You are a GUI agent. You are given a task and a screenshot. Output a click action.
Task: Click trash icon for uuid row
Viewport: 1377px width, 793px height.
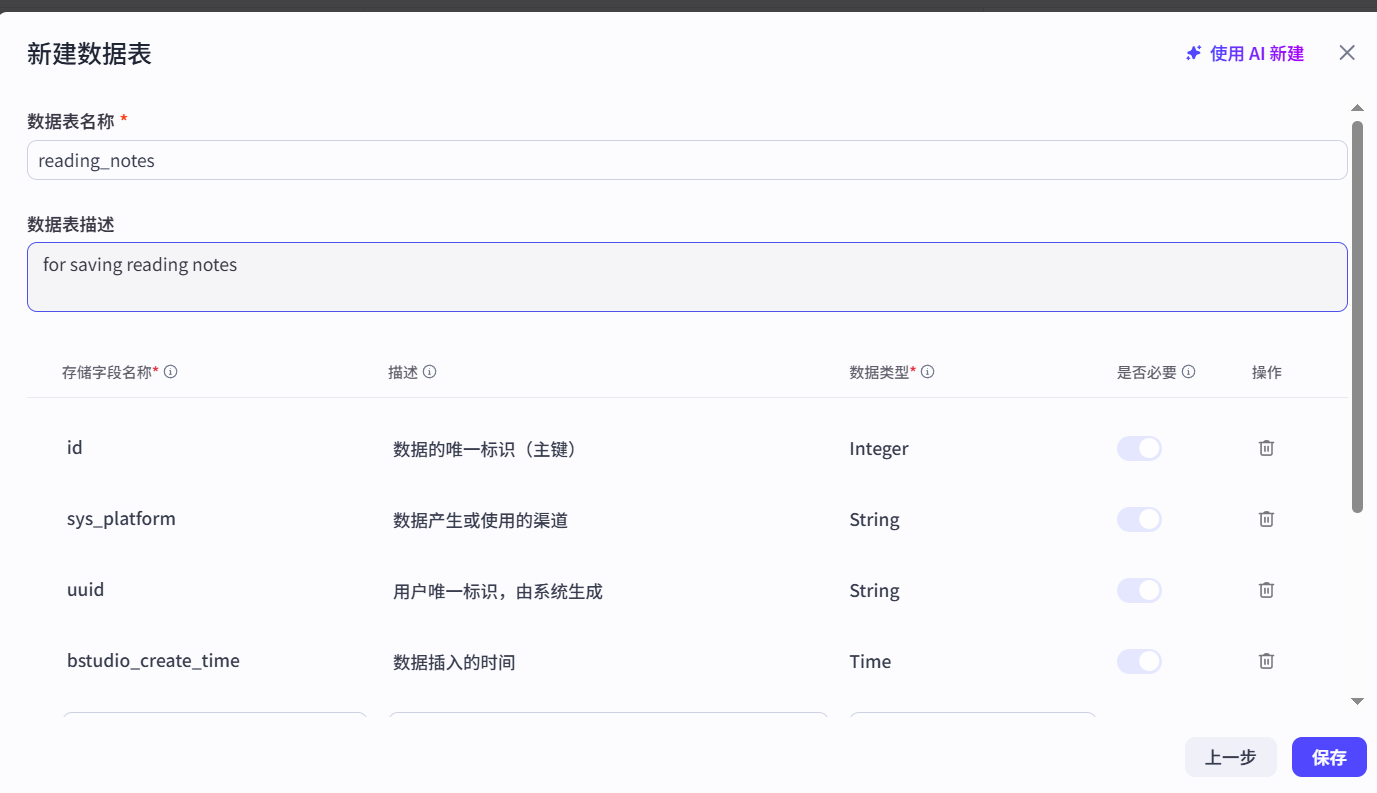point(1266,590)
